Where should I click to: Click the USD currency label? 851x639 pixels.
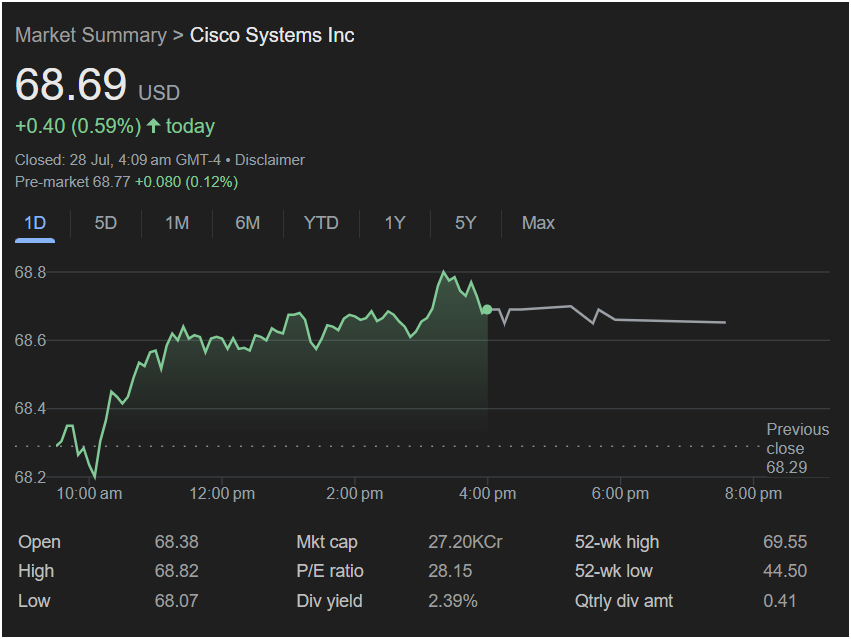coord(159,93)
